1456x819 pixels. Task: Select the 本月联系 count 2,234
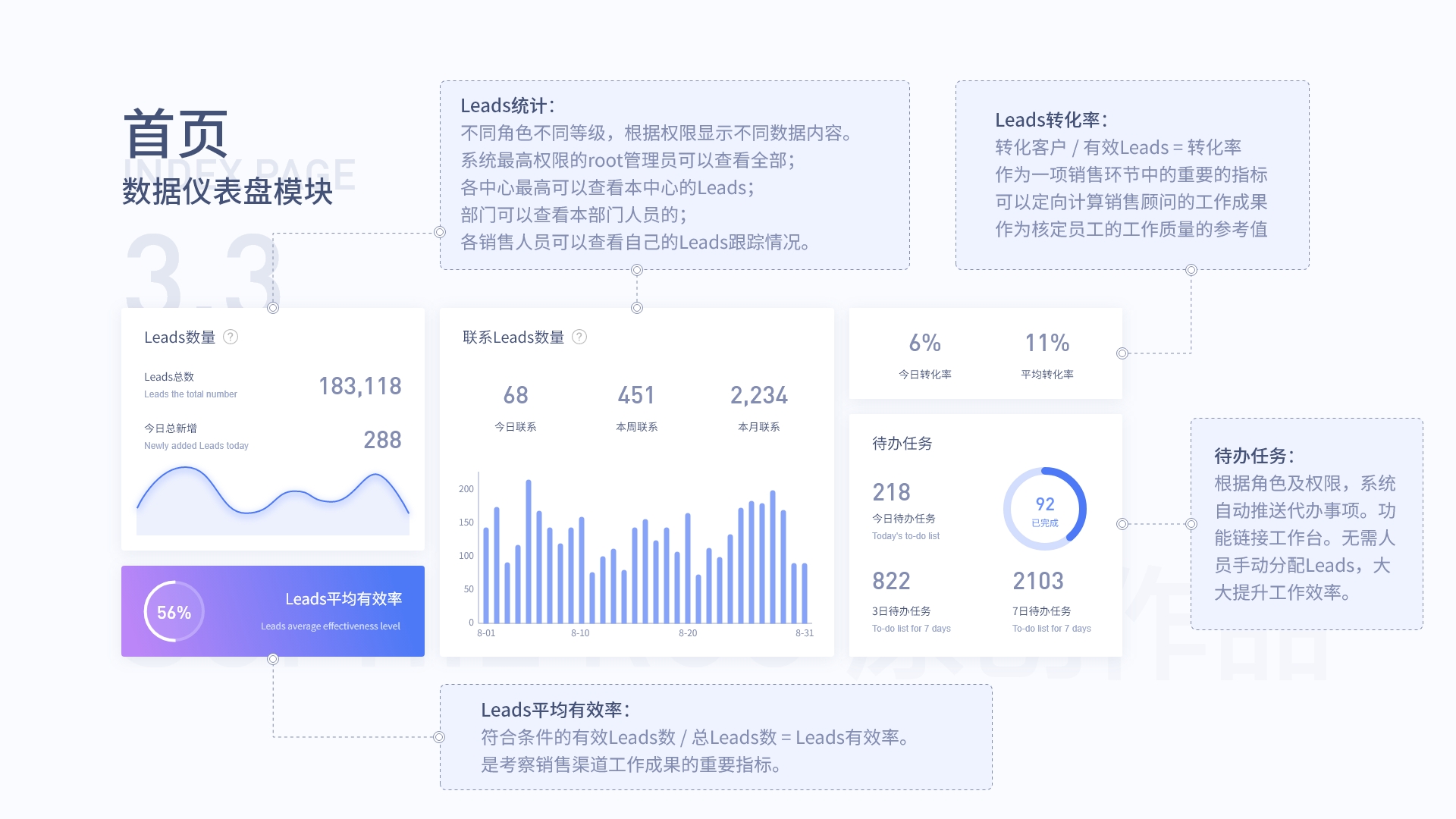pos(758,395)
